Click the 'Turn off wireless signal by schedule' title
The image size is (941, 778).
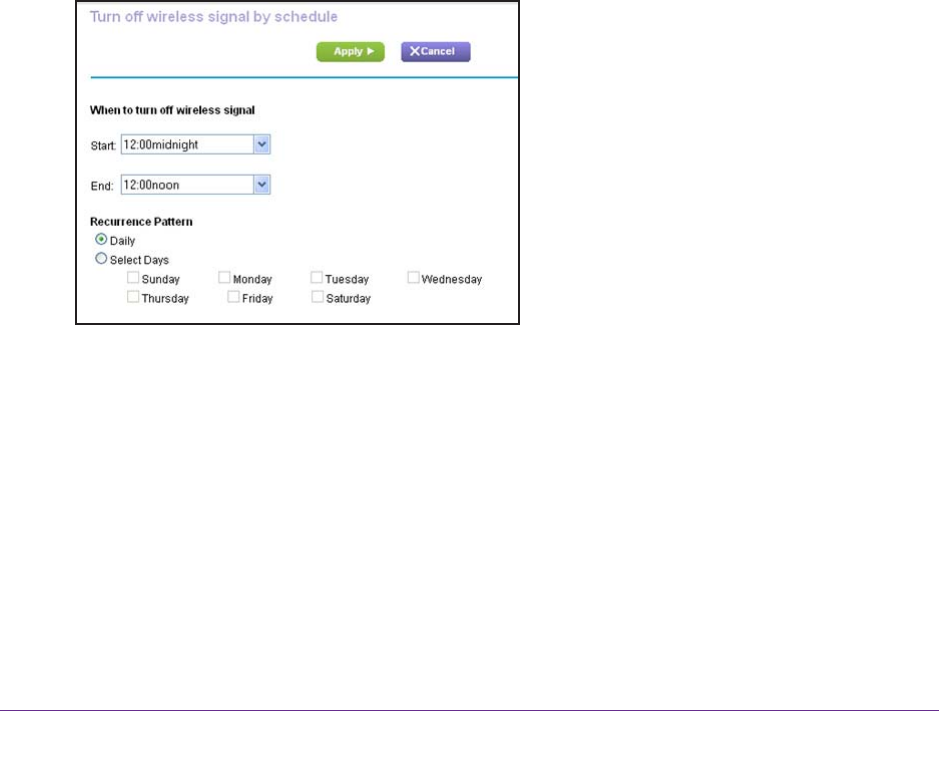[x=214, y=17]
